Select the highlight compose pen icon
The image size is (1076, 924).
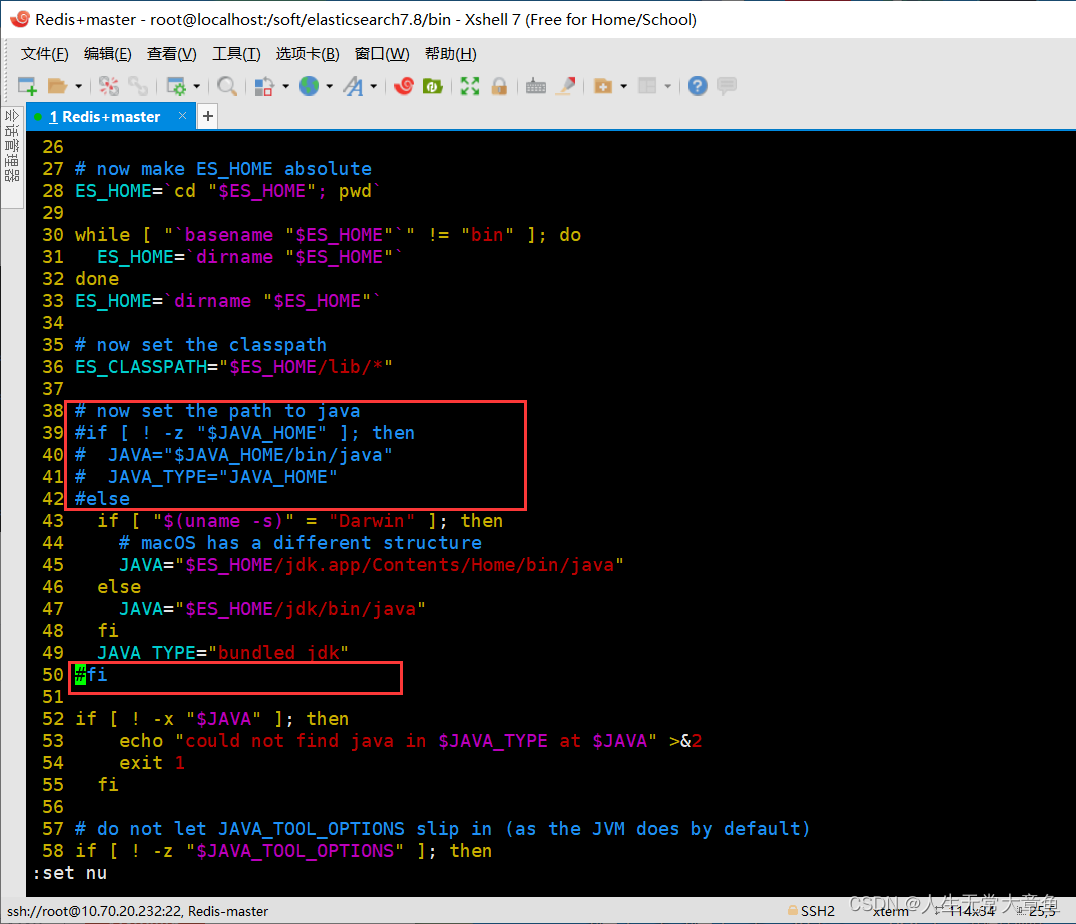pos(566,86)
